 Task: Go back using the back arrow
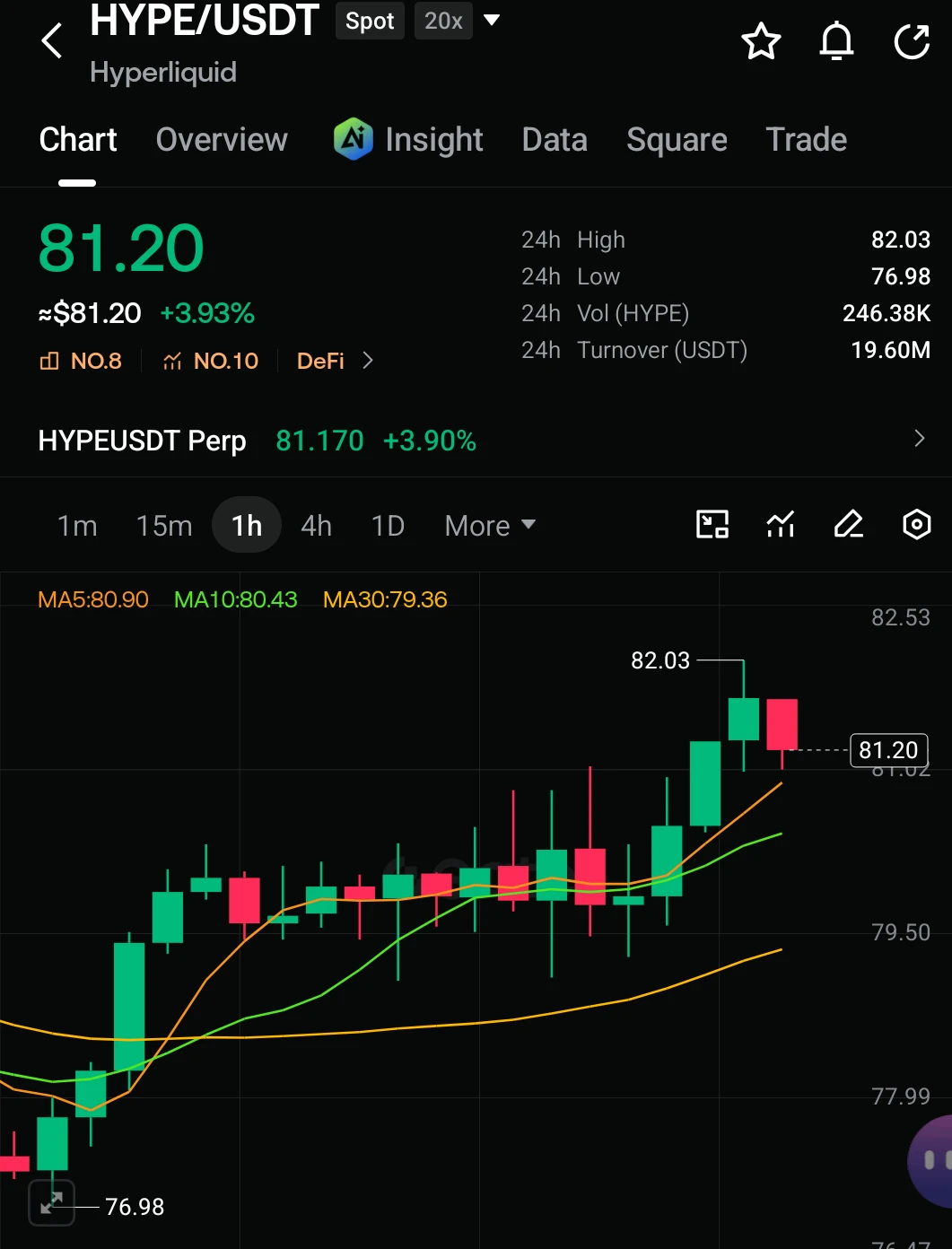pyautogui.click(x=52, y=41)
